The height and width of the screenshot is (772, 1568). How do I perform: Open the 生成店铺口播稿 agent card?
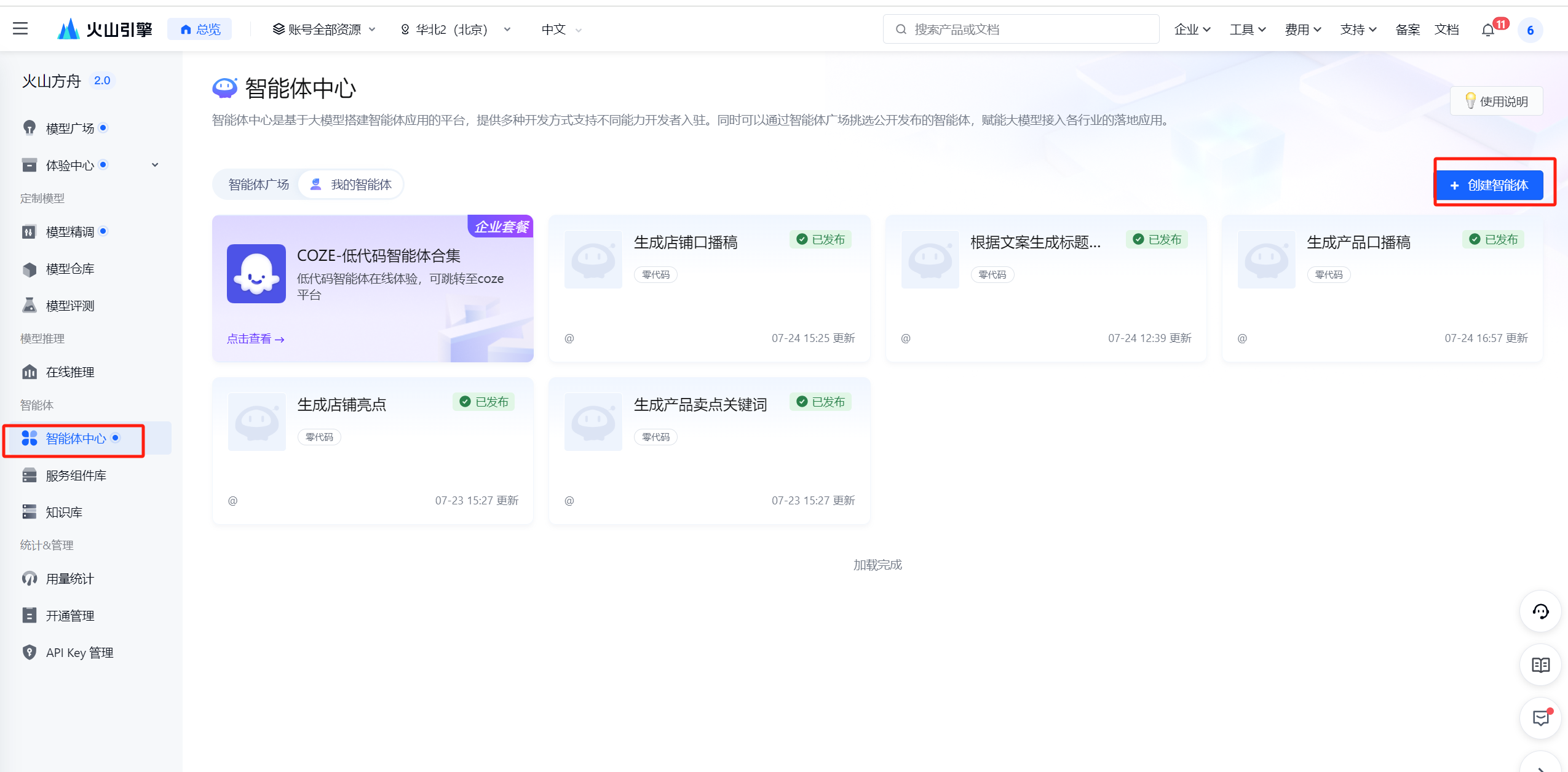pos(709,288)
